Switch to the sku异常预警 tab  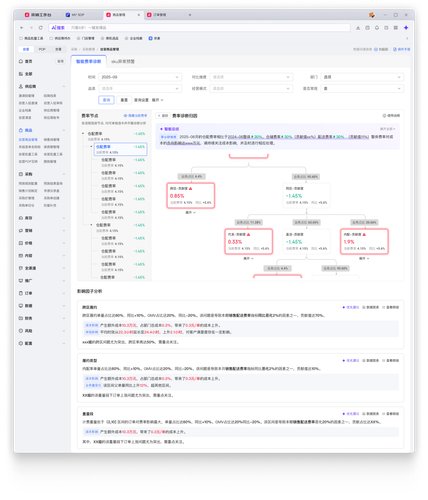[123, 61]
